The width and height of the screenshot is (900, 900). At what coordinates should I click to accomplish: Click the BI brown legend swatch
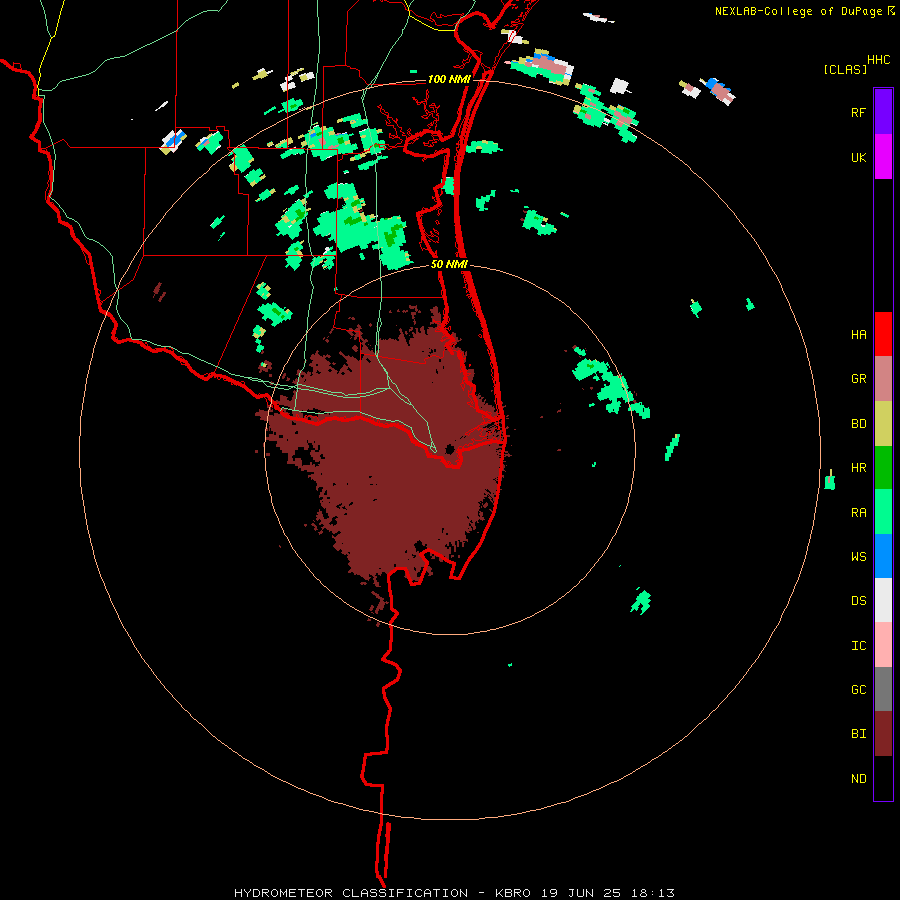(883, 734)
